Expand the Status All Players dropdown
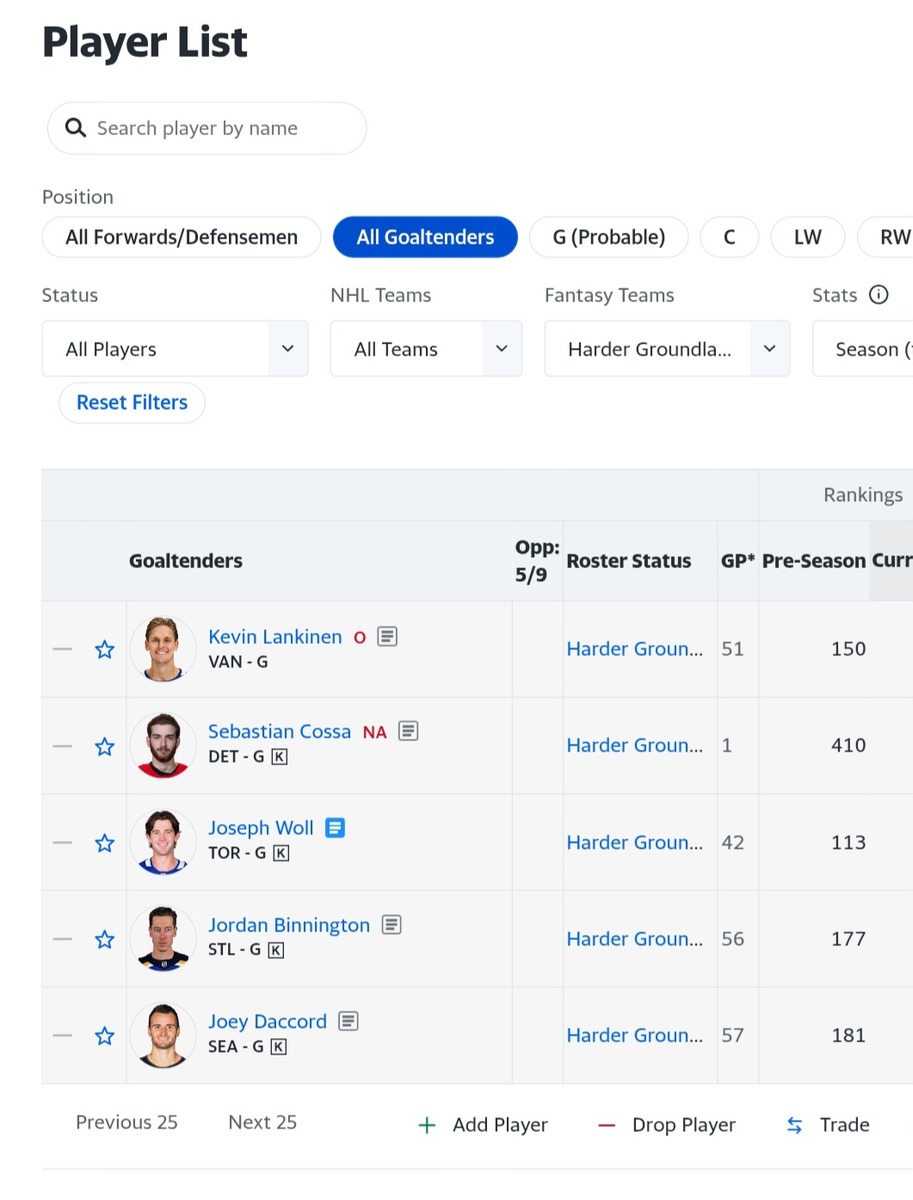 [175, 349]
